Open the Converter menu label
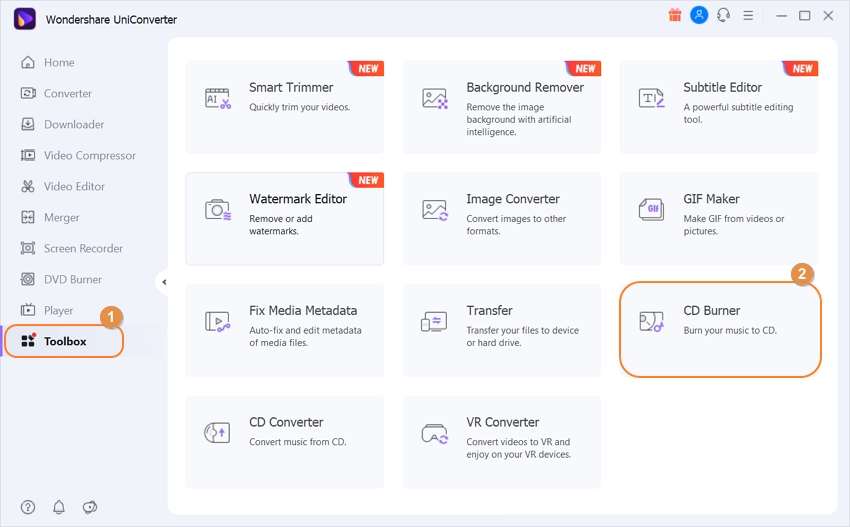Viewport: 850px width, 527px height. coord(68,93)
